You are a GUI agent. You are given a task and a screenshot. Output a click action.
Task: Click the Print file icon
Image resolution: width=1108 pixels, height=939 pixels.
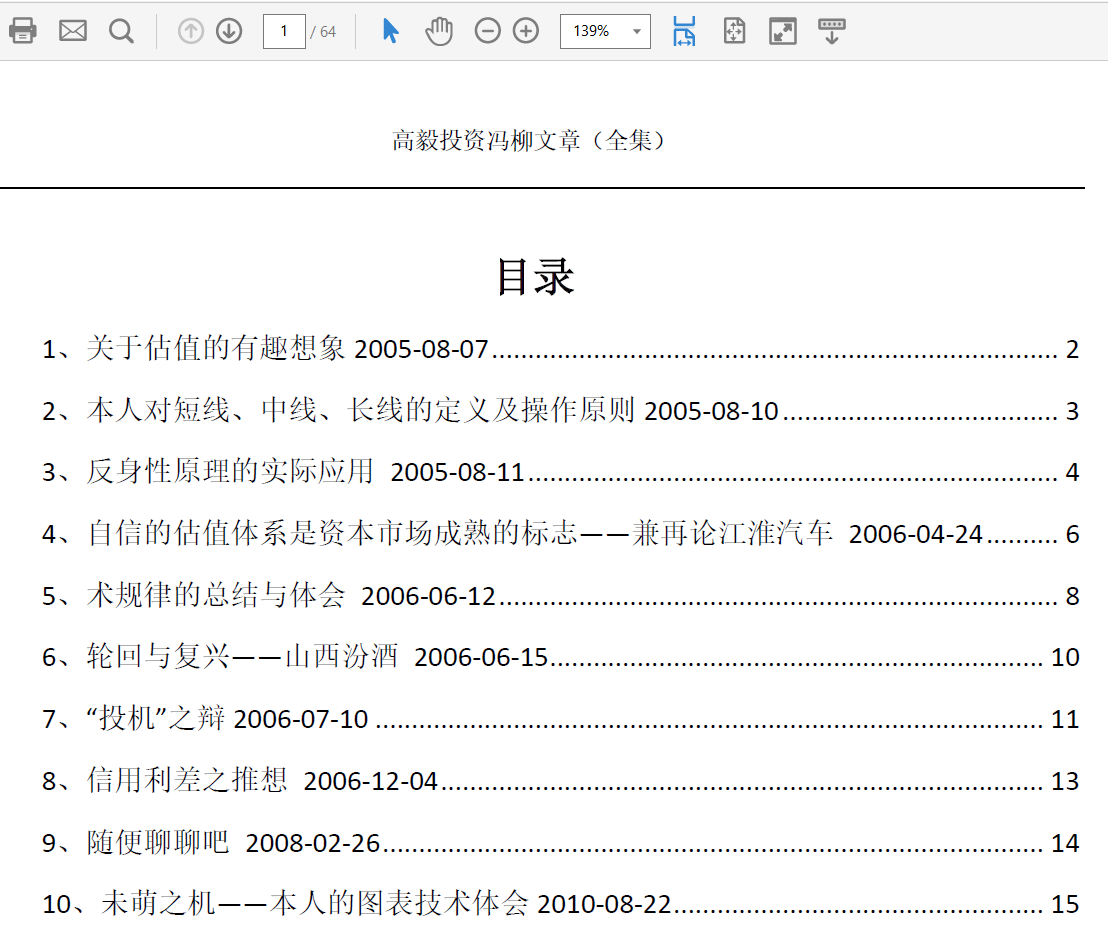click(x=23, y=31)
